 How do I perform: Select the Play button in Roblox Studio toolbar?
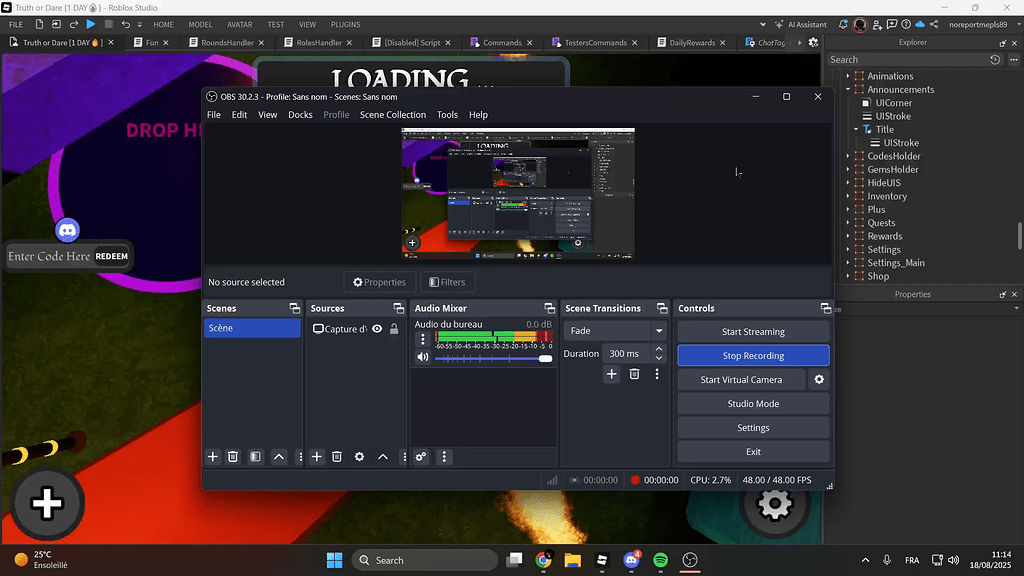[x=90, y=24]
